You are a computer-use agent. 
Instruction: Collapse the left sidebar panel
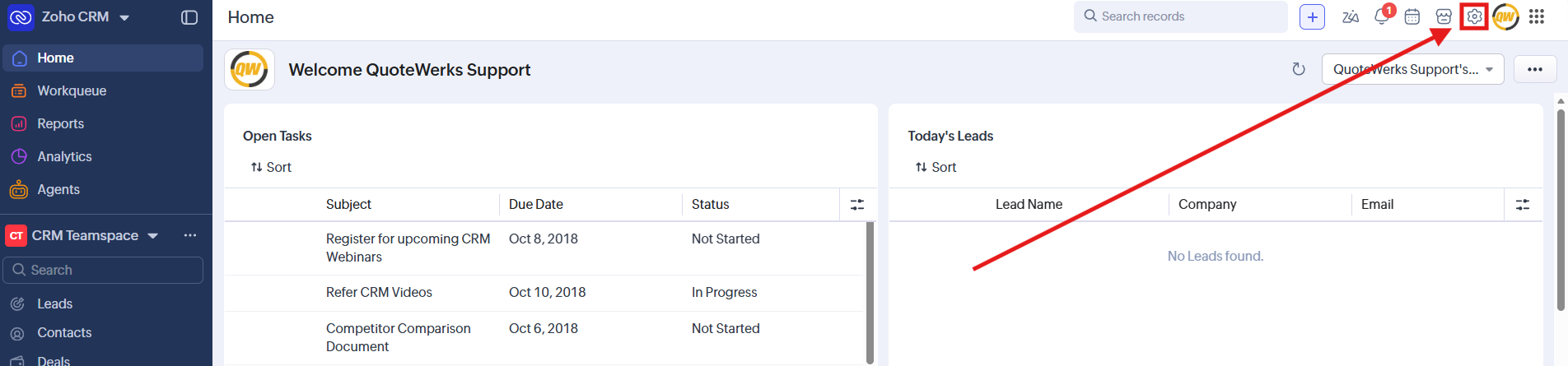pyautogui.click(x=189, y=17)
